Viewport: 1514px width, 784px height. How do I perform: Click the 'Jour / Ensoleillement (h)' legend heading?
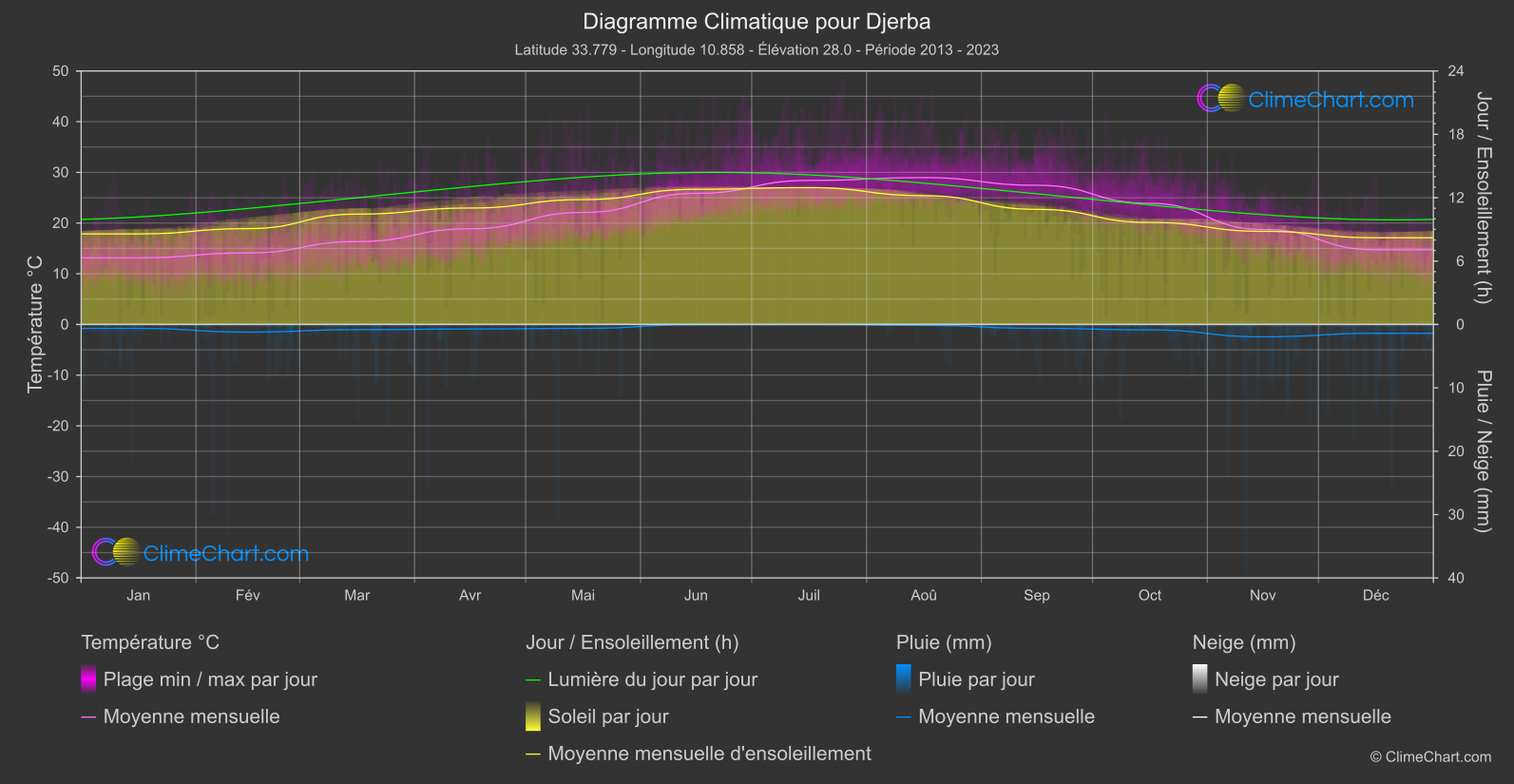pyautogui.click(x=632, y=642)
